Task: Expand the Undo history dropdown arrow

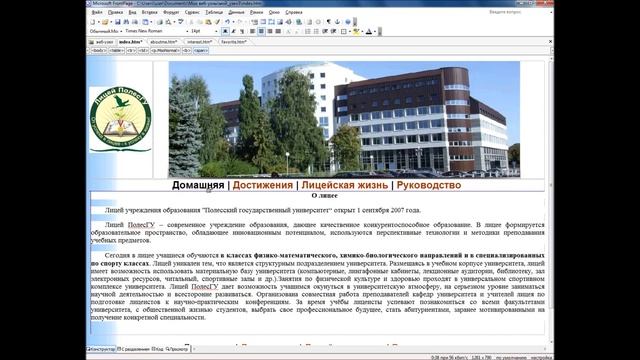Action: click(233, 22)
